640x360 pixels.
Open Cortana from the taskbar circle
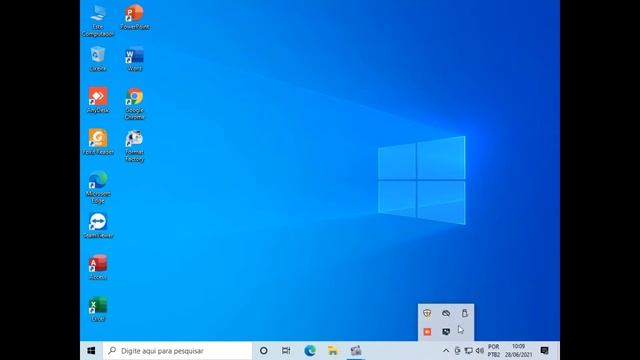264,351
